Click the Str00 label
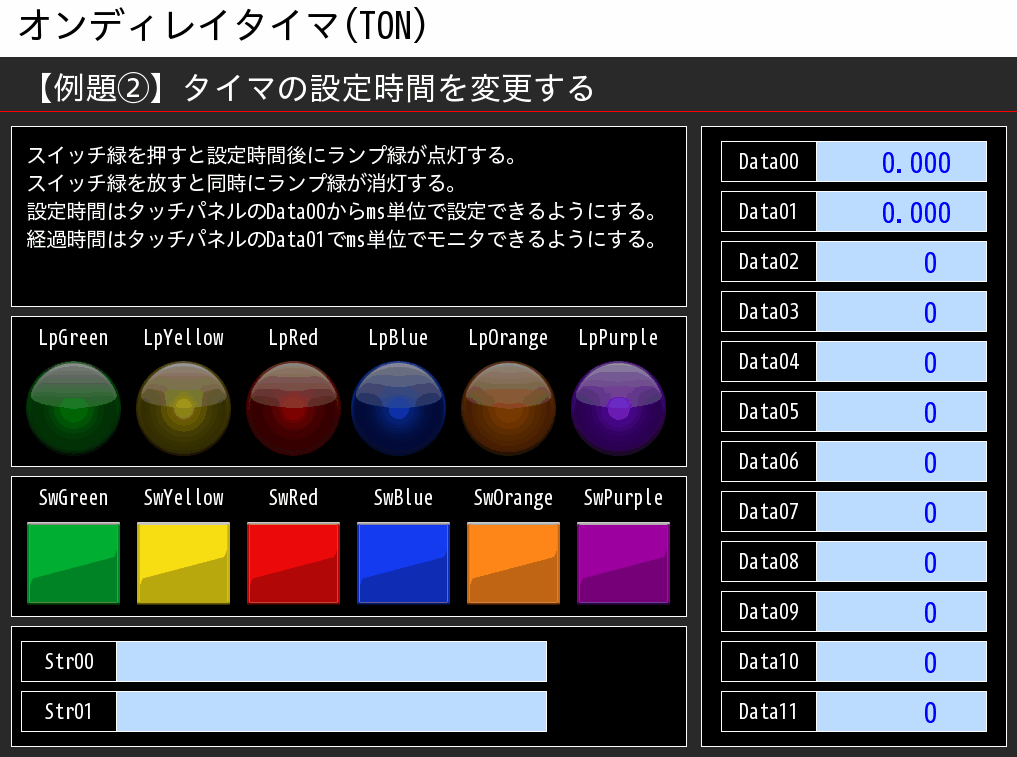The height and width of the screenshot is (757, 1017). coord(69,662)
